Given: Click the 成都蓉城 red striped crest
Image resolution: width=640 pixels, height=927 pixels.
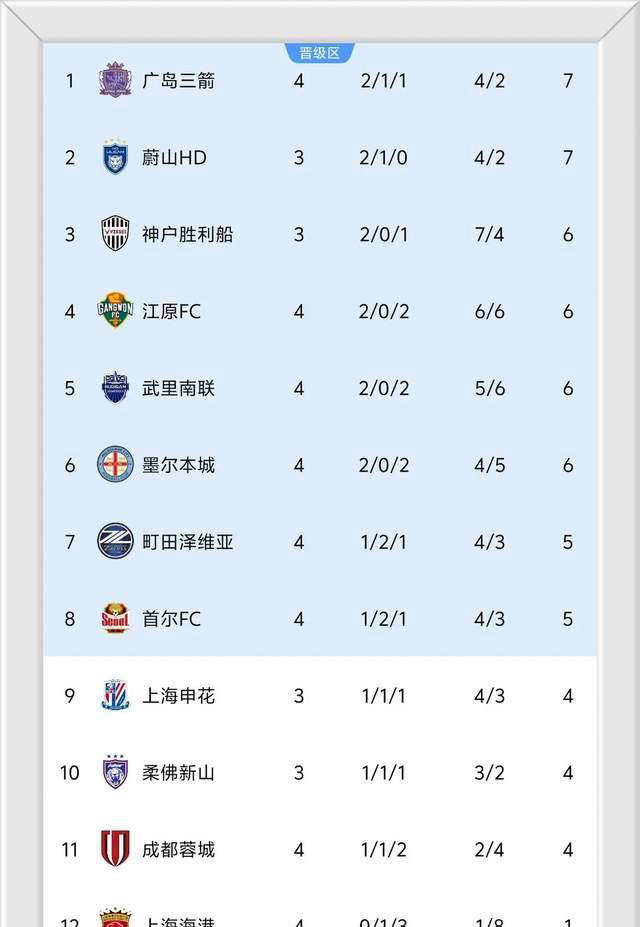Looking at the screenshot, I should (115, 849).
